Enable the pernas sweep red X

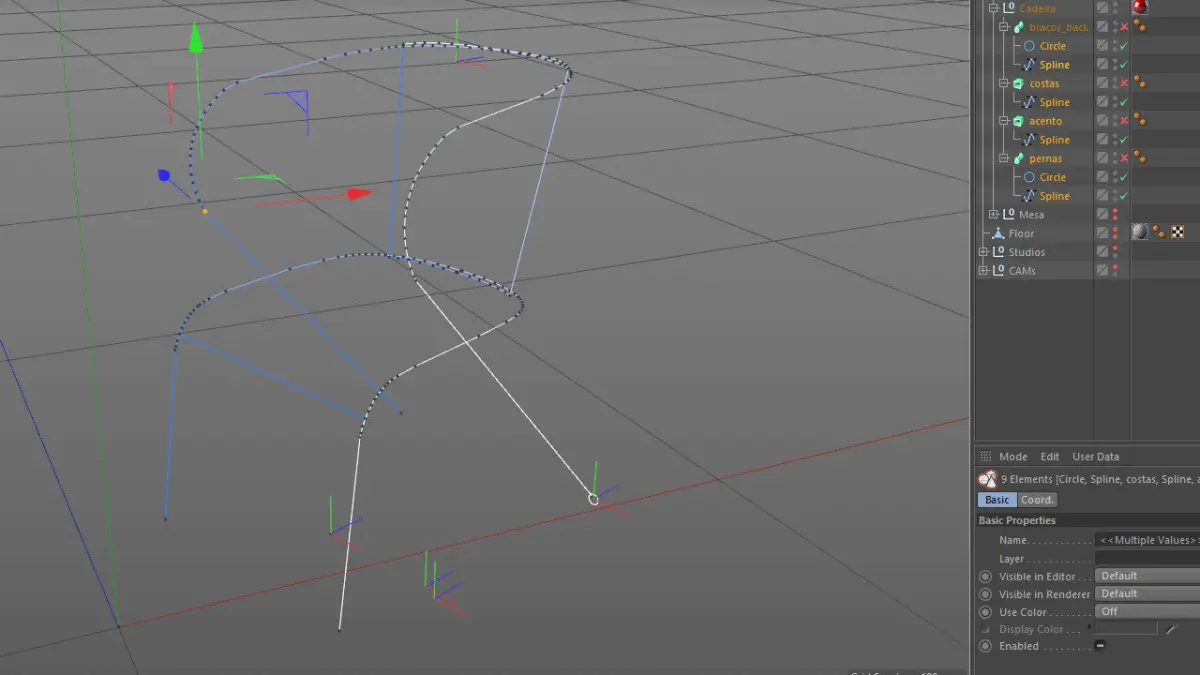point(1125,158)
